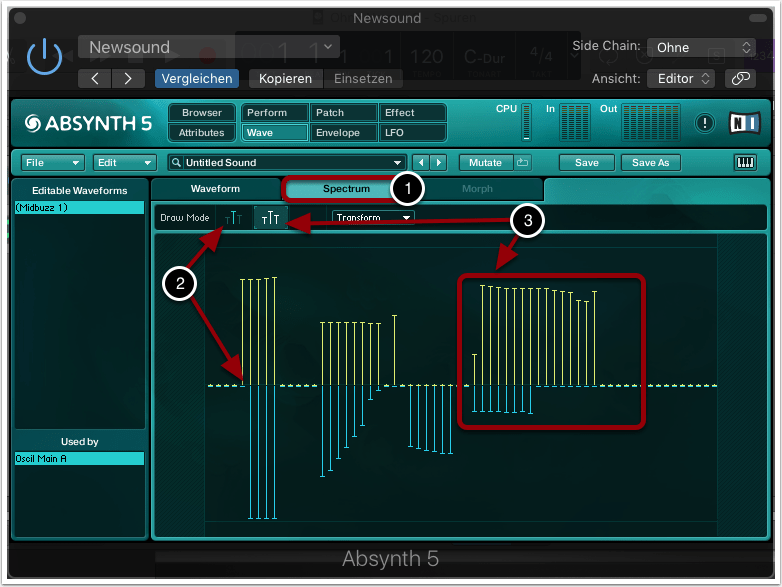The image size is (782, 587).
Task: Select the previous sound arrow
Action: pos(421,162)
